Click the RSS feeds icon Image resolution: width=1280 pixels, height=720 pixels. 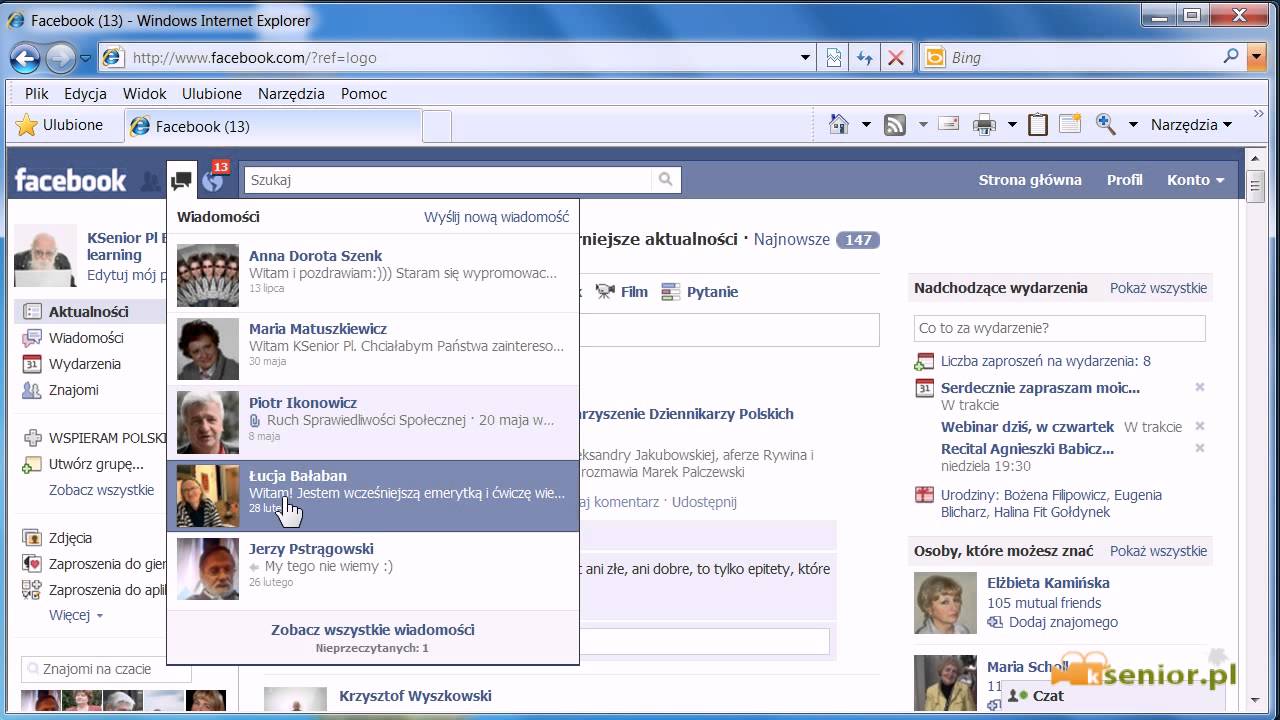[x=895, y=125]
